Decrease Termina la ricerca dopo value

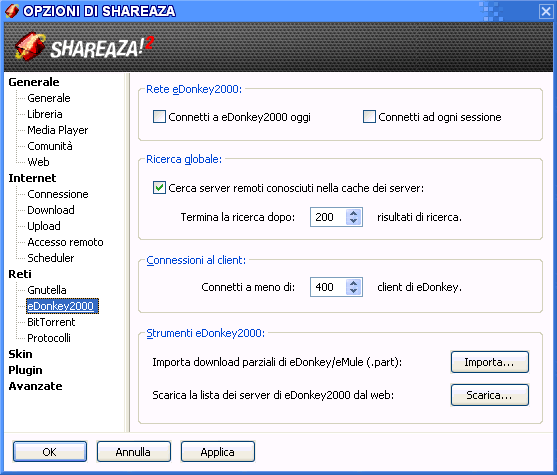pyautogui.click(x=353, y=221)
